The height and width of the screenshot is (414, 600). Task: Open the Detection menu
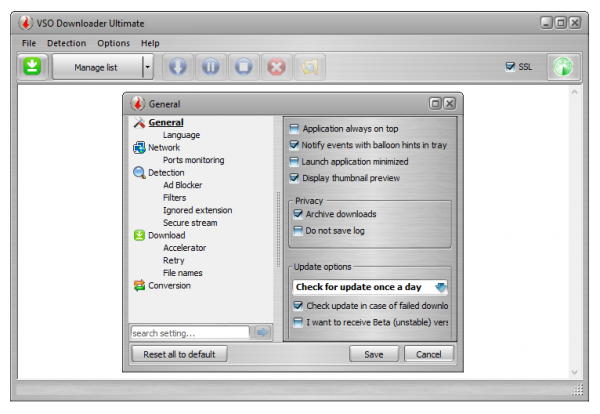click(x=67, y=43)
